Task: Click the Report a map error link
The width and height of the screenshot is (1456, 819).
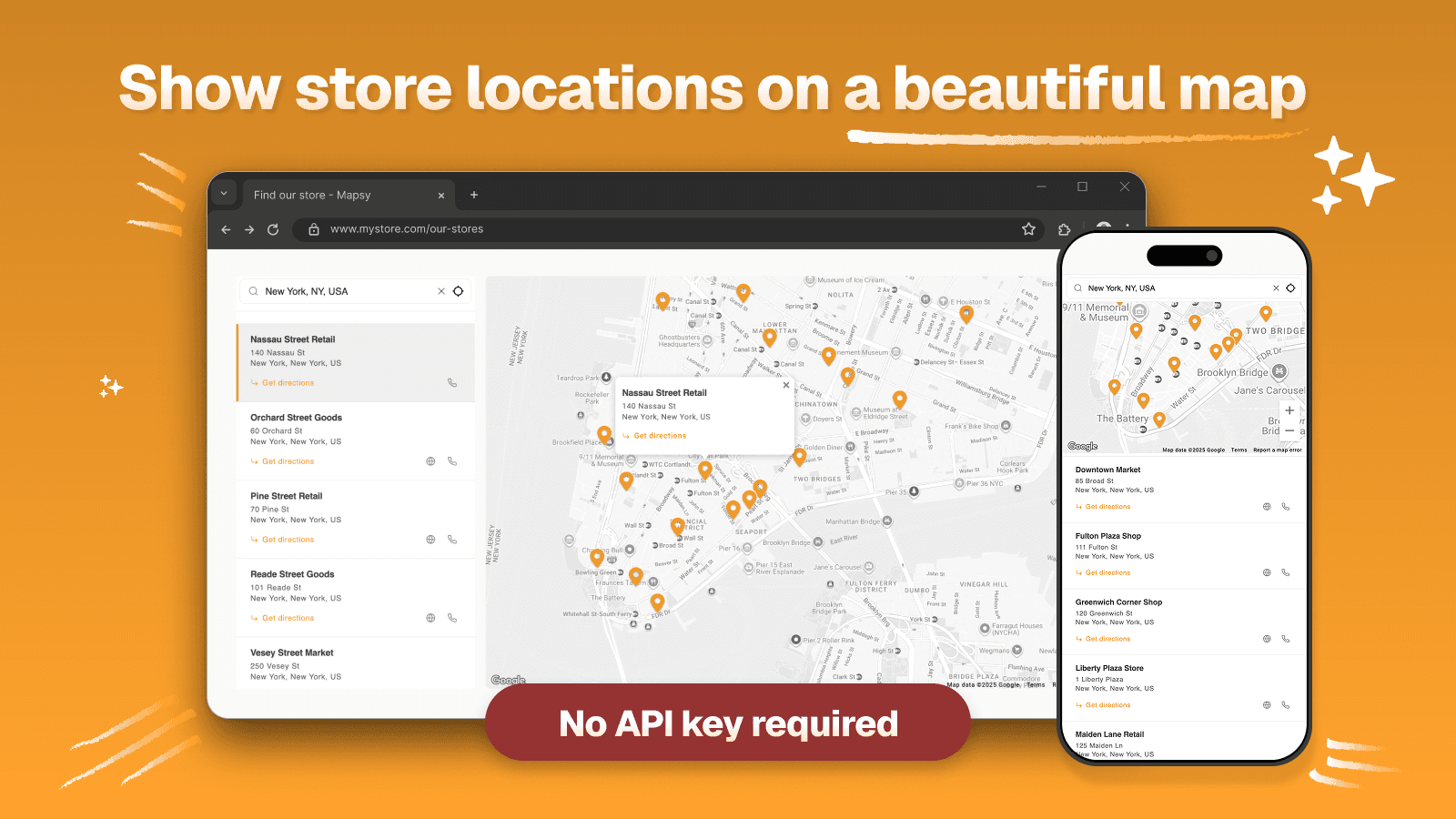Action: (1277, 450)
